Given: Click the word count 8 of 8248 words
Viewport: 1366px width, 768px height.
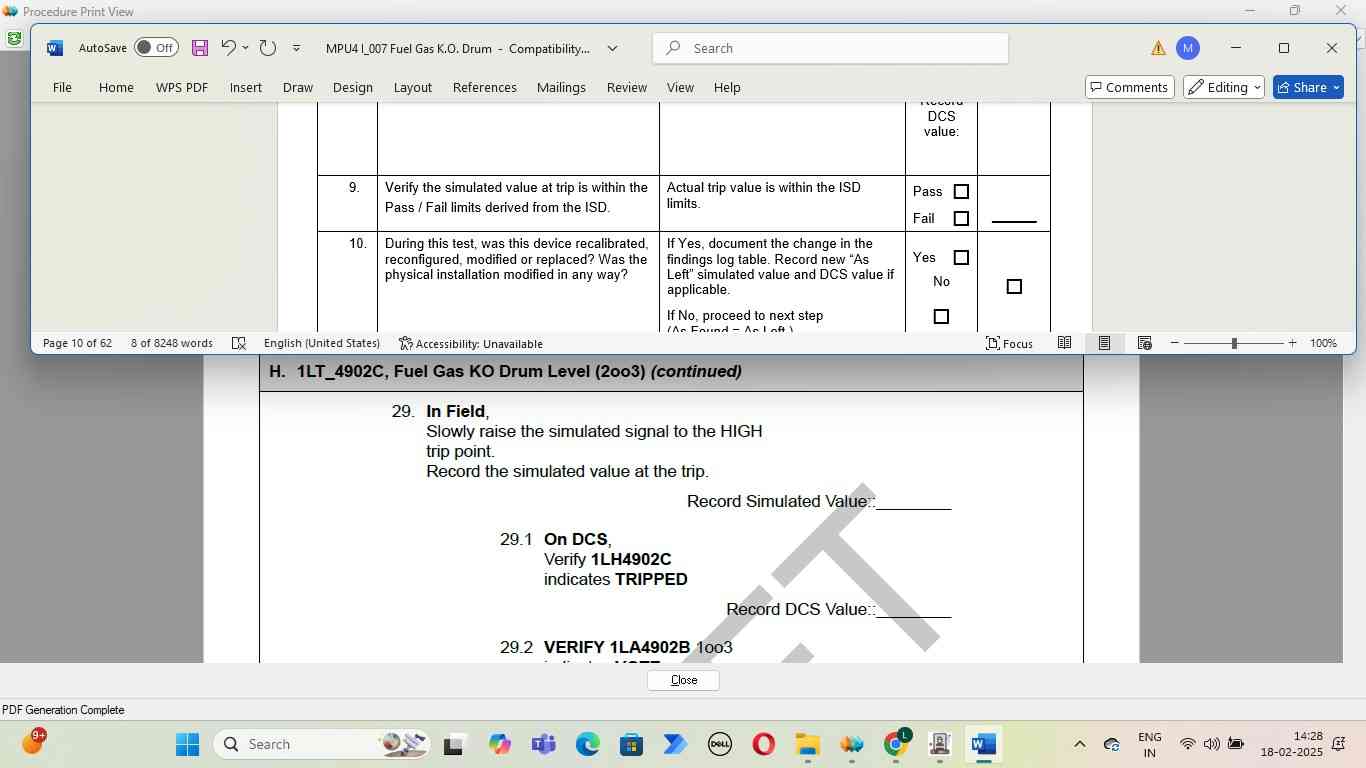Looking at the screenshot, I should pos(172,343).
